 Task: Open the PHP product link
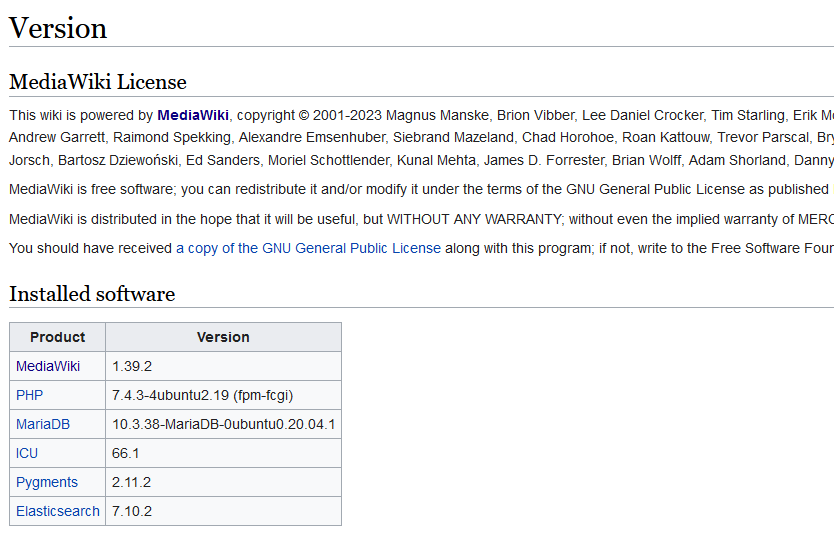coord(29,395)
